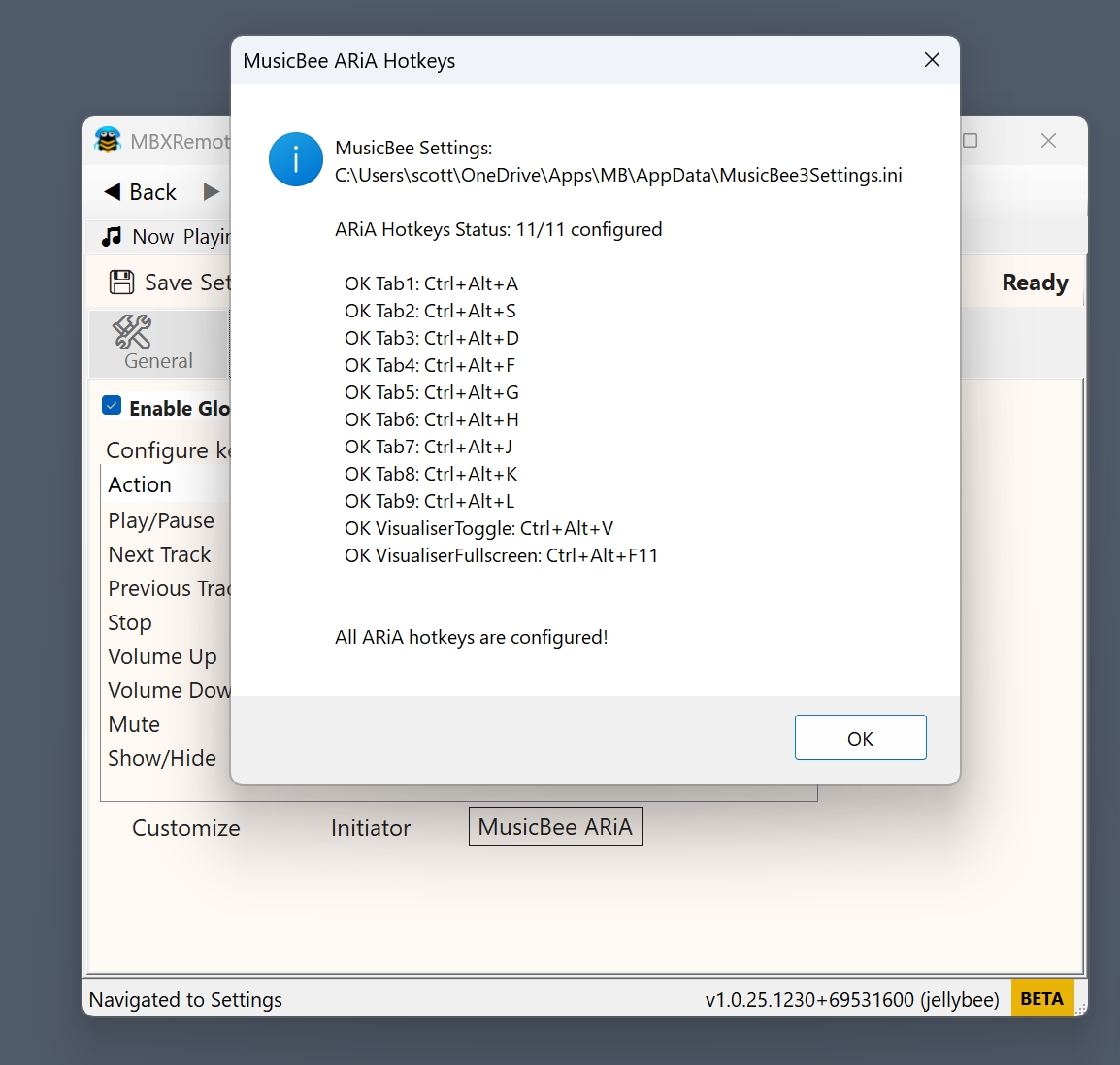Close the MusicBee ARiA Hotkeys dialog
The width and height of the screenshot is (1120, 1065).
pos(932,59)
